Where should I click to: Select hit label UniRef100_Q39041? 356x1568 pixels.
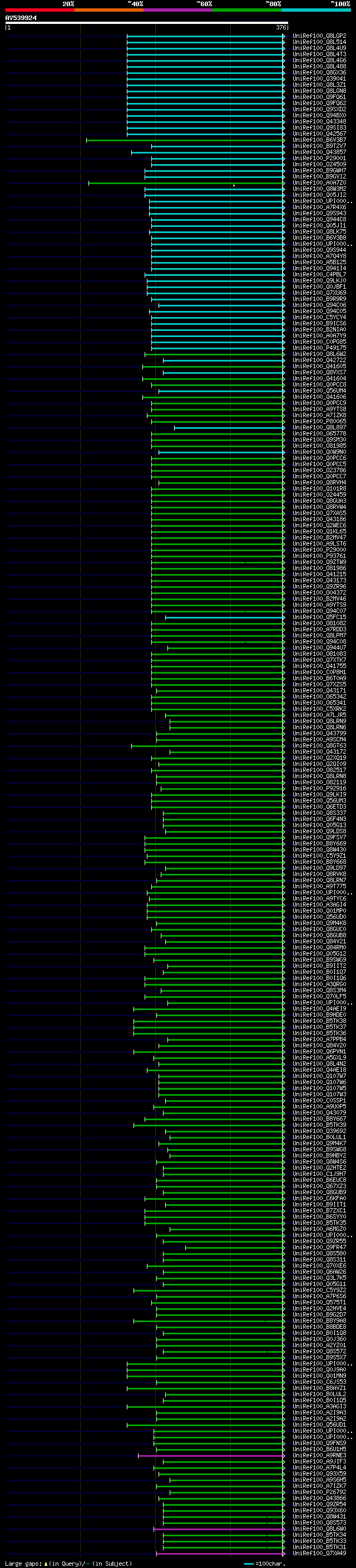pyautogui.click(x=319, y=78)
